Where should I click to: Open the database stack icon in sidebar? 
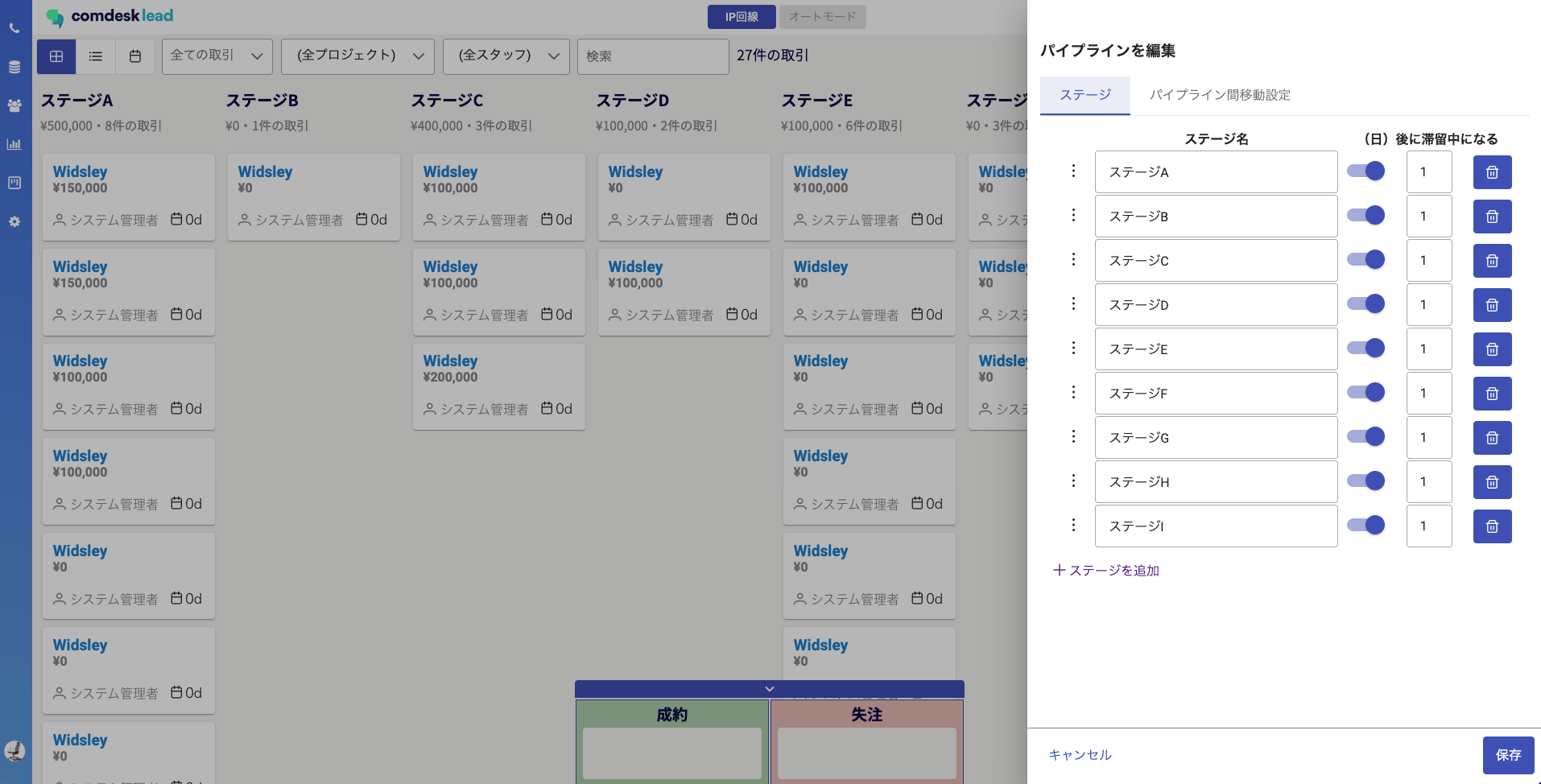click(x=14, y=67)
